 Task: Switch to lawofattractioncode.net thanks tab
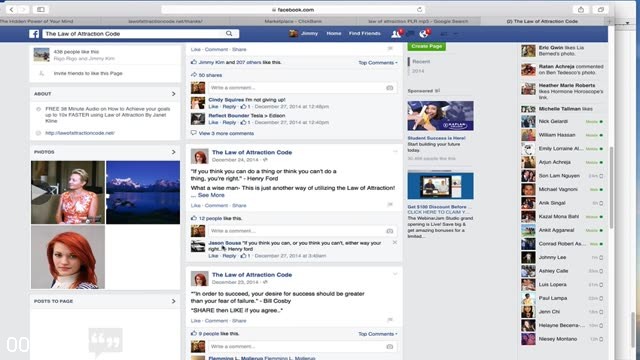[x=165, y=21]
